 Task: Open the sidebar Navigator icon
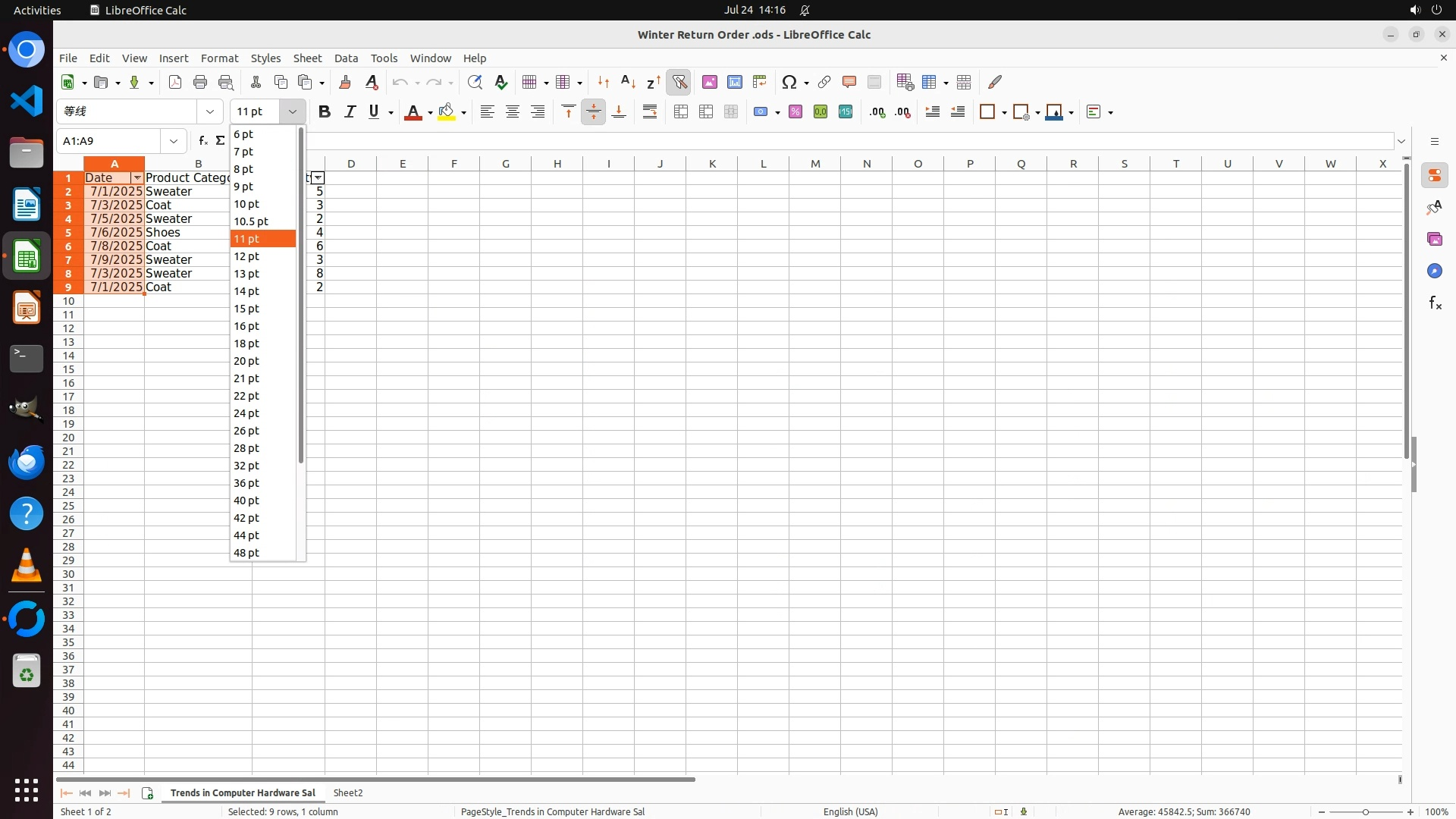tap(1434, 271)
